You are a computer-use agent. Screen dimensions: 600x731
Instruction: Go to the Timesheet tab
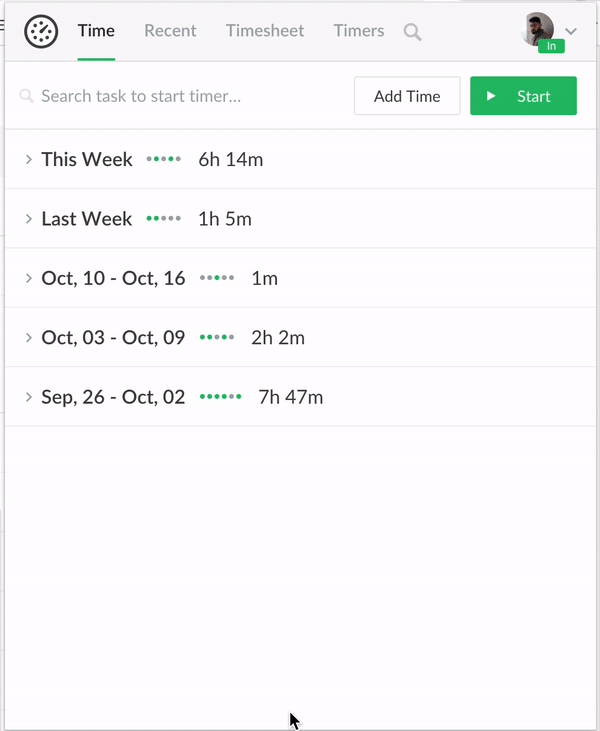tap(265, 31)
